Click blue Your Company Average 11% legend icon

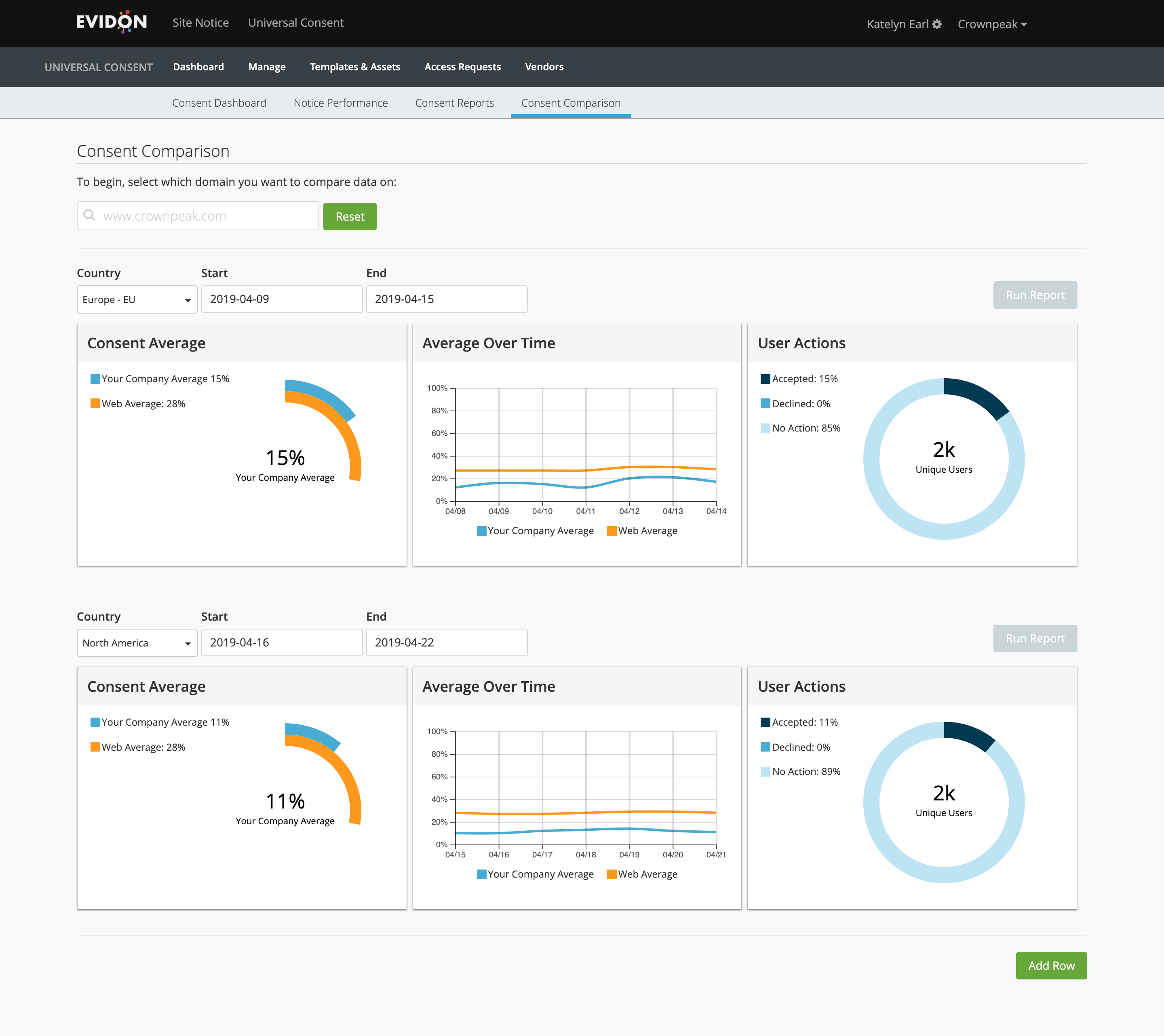point(95,722)
